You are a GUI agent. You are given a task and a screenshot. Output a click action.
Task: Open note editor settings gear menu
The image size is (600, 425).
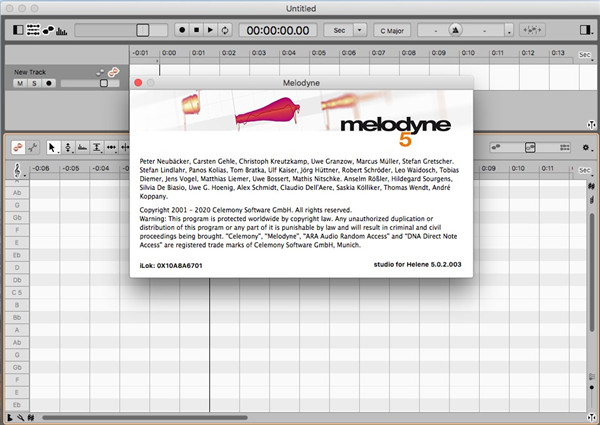(587, 148)
